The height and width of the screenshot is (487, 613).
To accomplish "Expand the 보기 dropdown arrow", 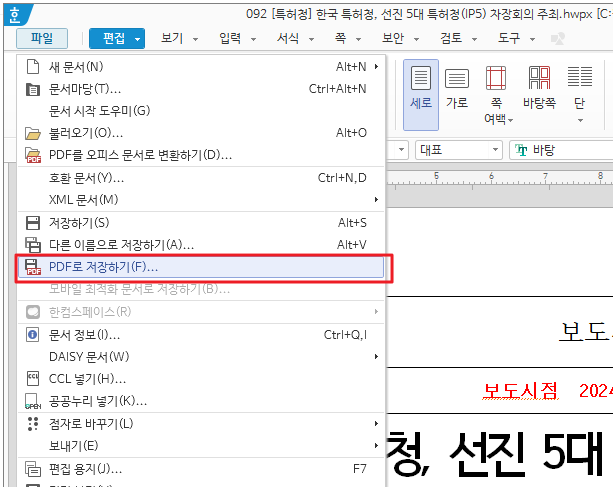I will pyautogui.click(x=195, y=39).
